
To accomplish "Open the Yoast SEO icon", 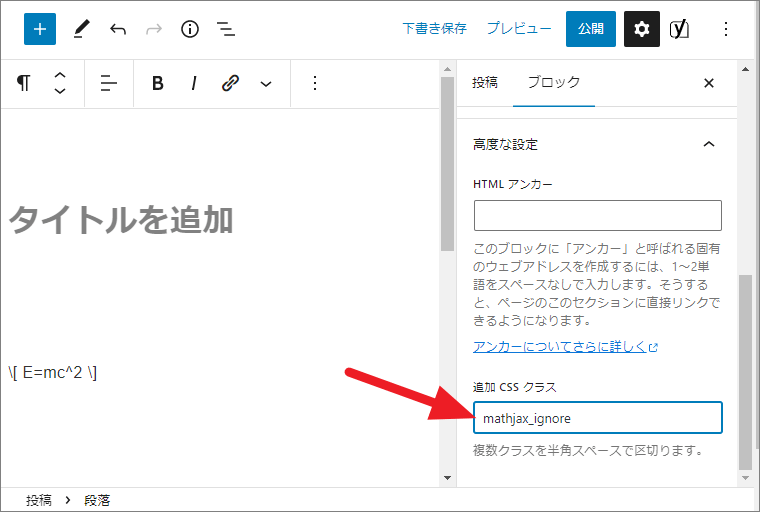I will [x=681, y=29].
